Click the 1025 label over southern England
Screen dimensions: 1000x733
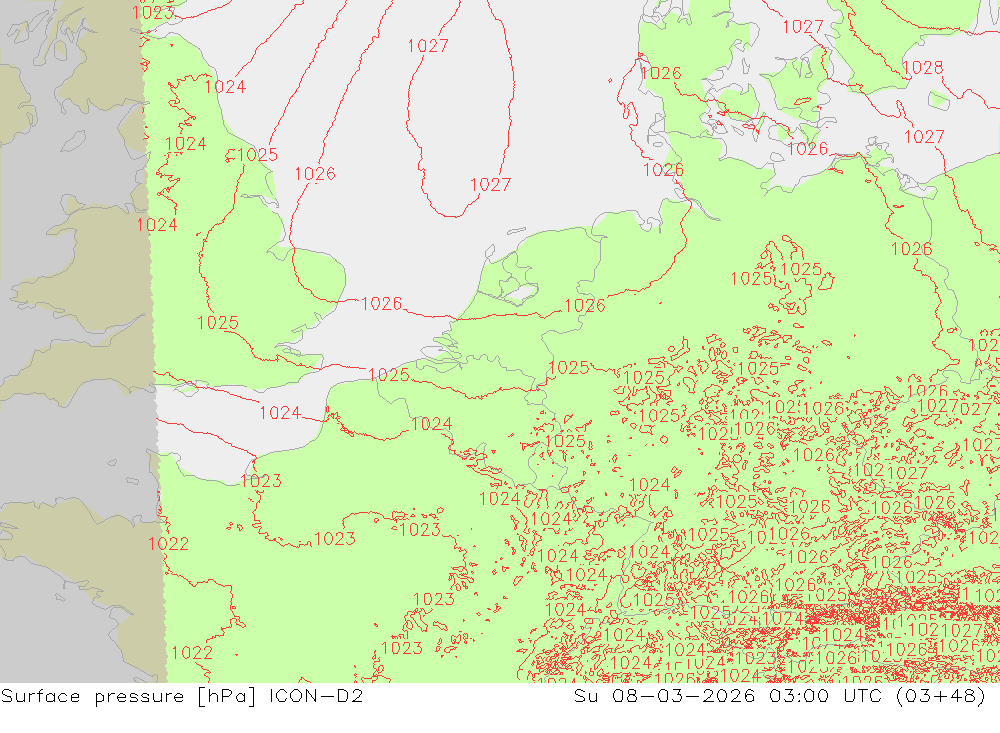coord(217,323)
